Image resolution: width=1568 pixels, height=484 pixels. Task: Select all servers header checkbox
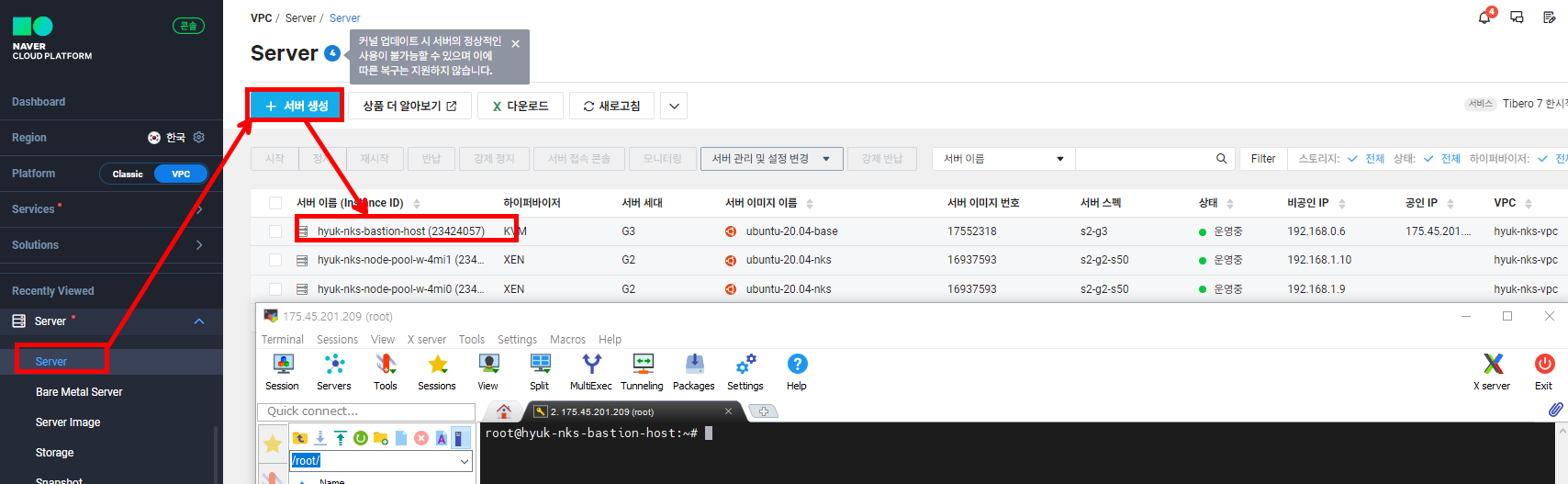pos(275,203)
